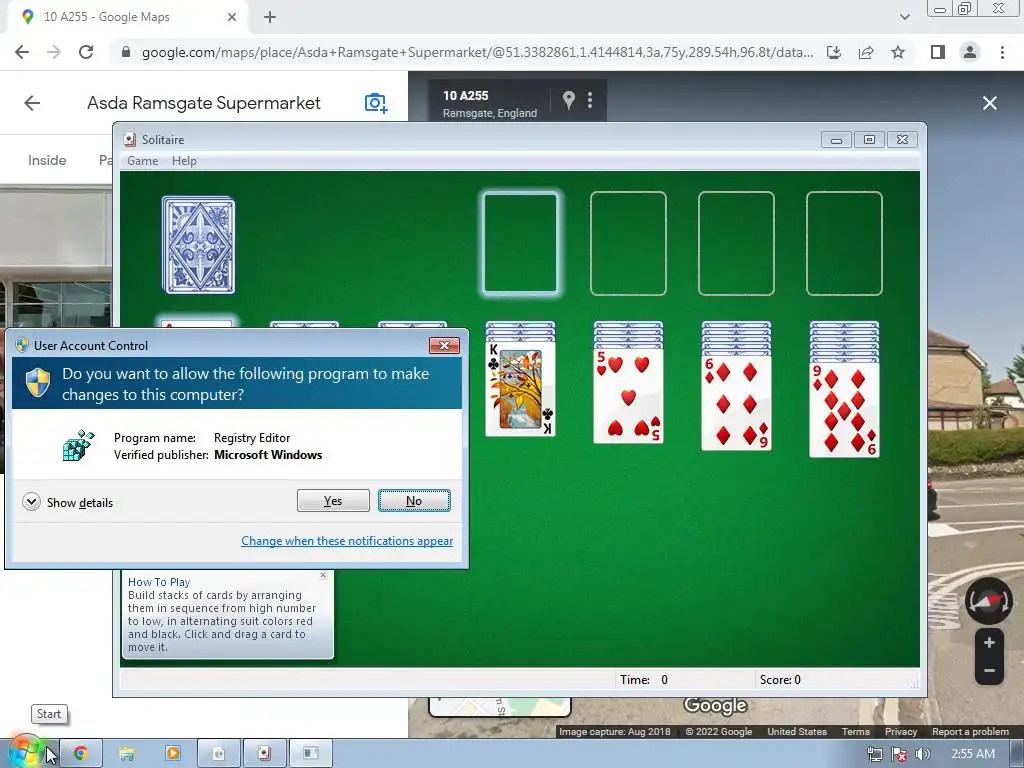1024x768 pixels.
Task: Click Chrome on the taskbar
Action: pos(80,754)
